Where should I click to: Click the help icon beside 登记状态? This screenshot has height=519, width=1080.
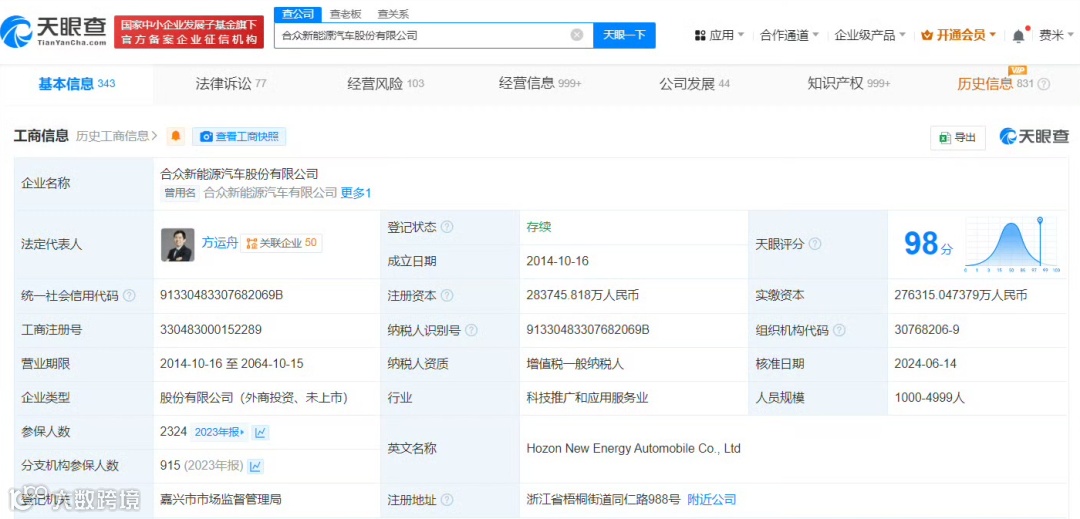click(447, 227)
